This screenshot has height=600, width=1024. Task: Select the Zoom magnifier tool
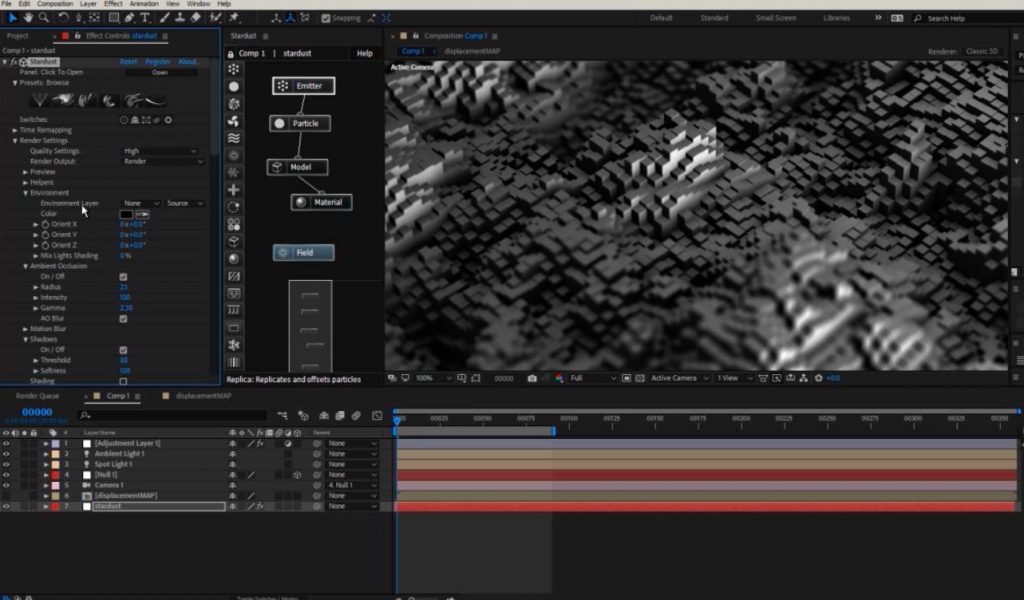point(44,18)
